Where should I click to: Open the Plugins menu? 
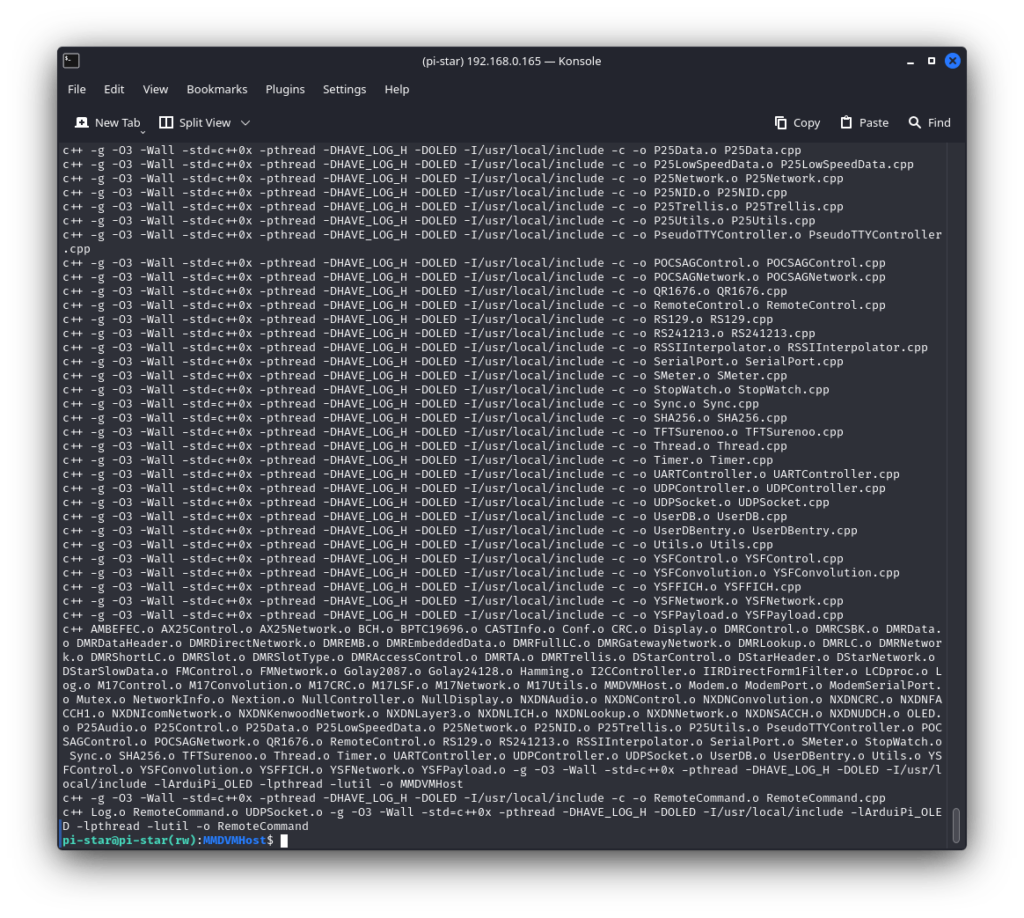[x=285, y=89]
